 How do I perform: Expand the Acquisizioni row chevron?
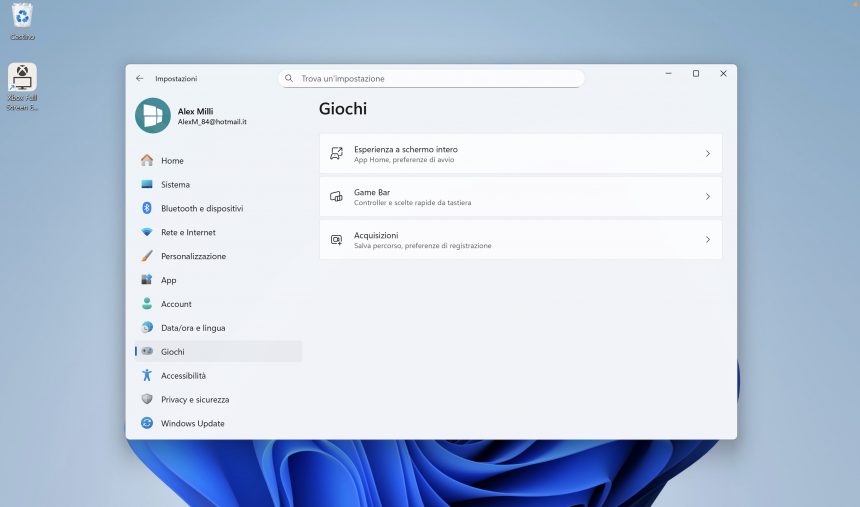[707, 240]
